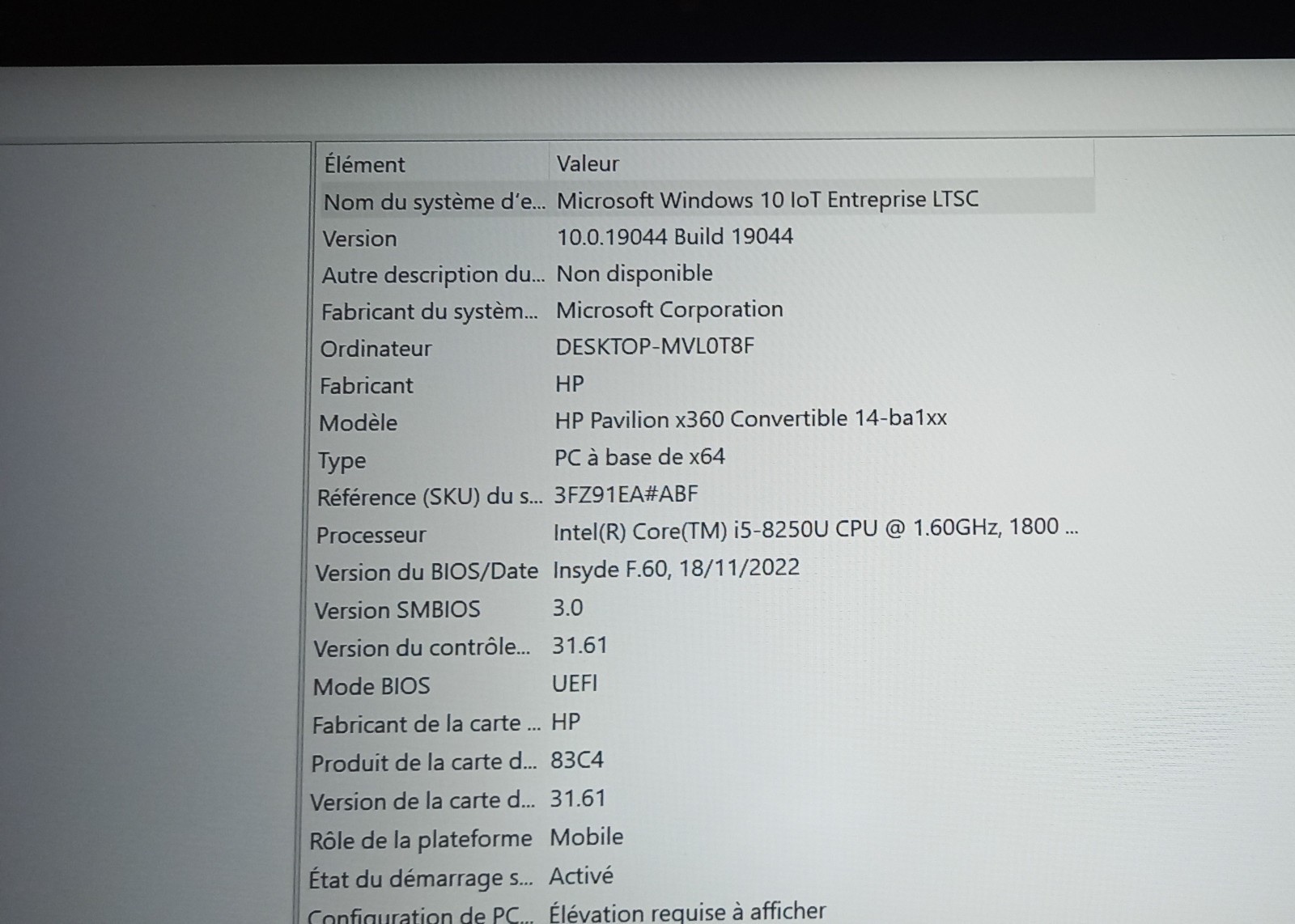Select the "Fabricant du systèm..." row label
The width and height of the screenshot is (1295, 924).
(429, 312)
